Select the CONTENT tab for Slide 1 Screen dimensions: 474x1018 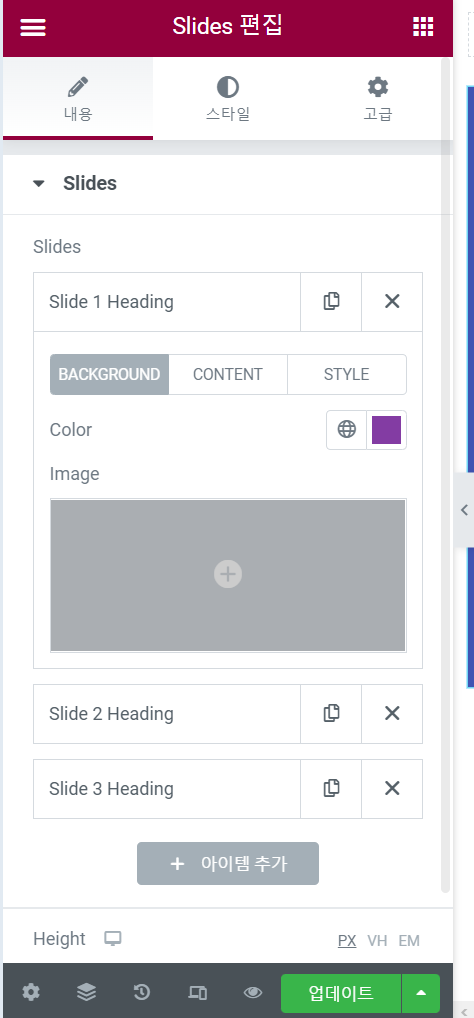click(x=228, y=375)
